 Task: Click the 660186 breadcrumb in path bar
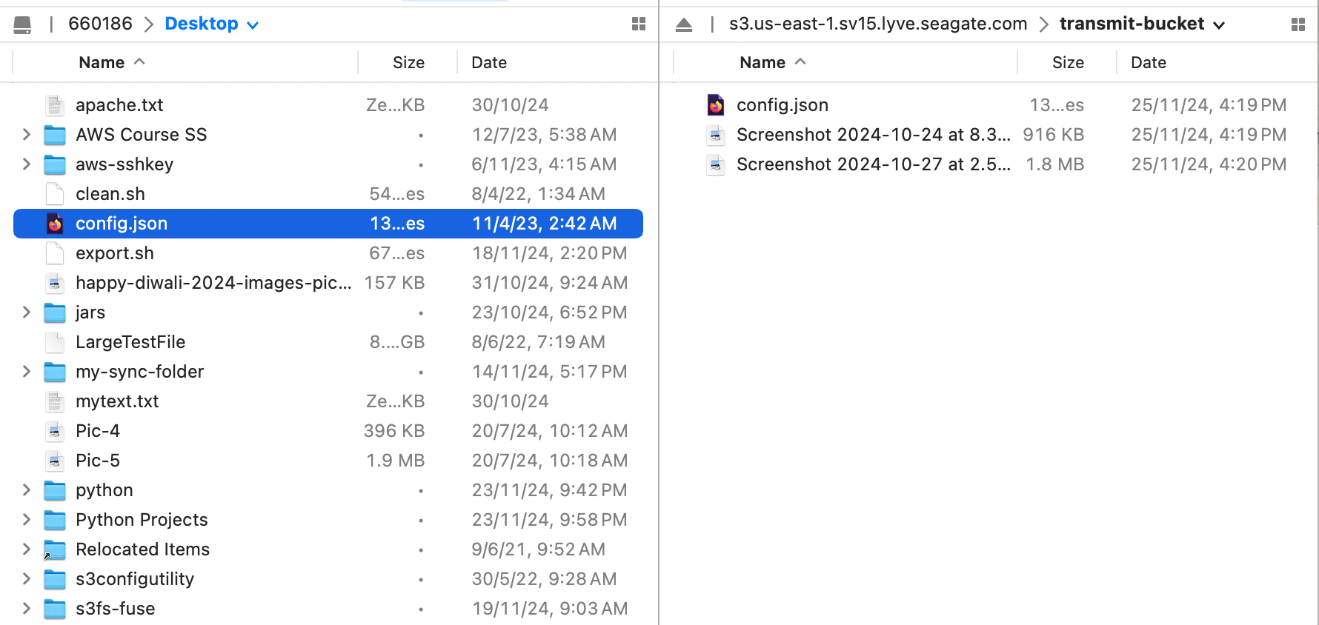[100, 24]
